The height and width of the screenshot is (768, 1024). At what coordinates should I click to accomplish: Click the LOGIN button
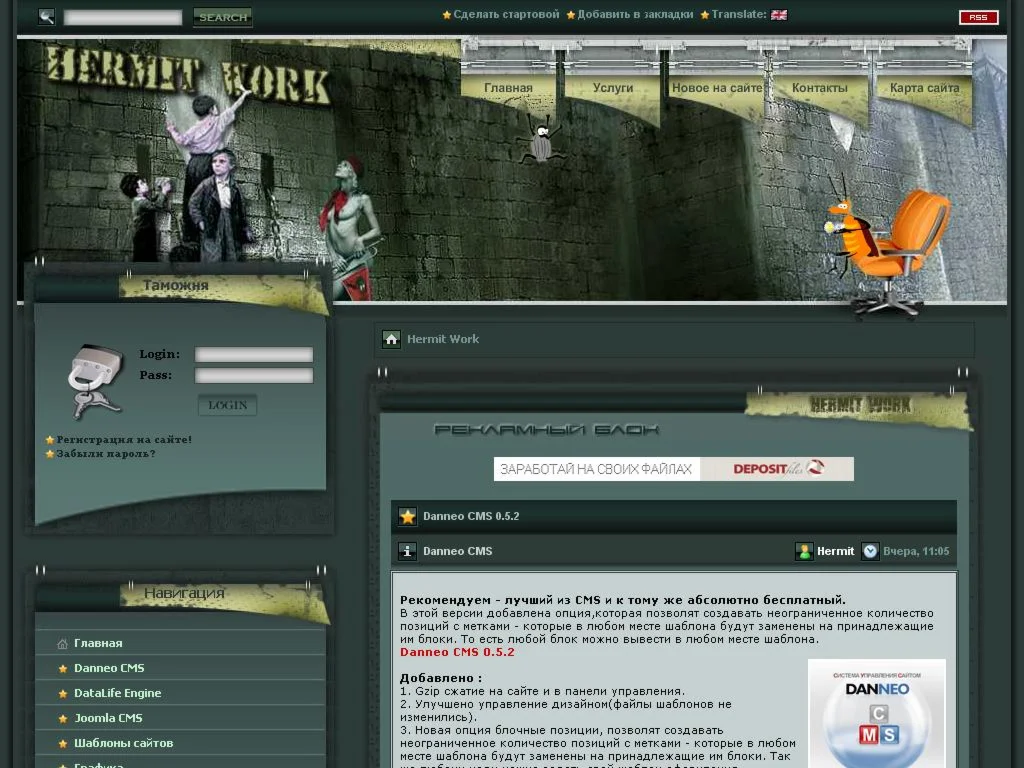click(227, 405)
